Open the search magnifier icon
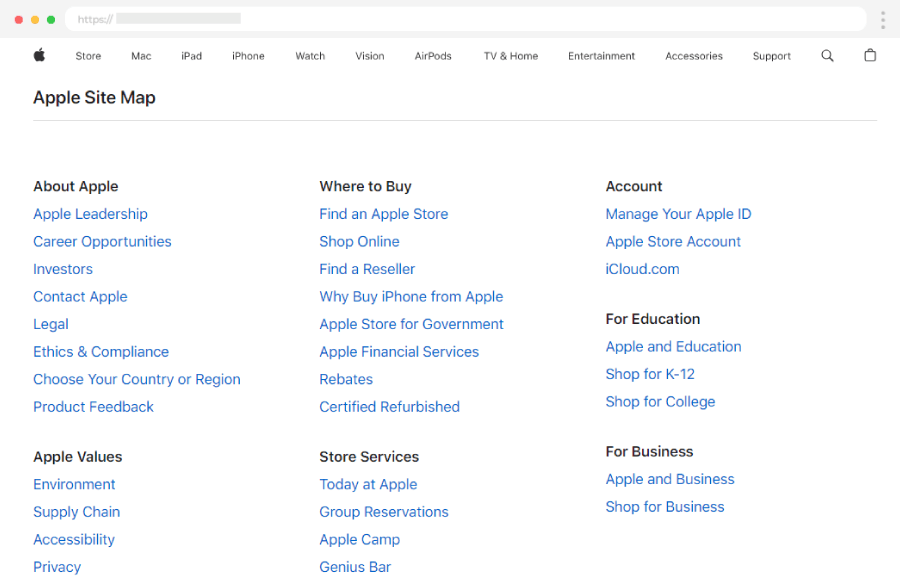The height and width of the screenshot is (585, 900). click(x=827, y=56)
